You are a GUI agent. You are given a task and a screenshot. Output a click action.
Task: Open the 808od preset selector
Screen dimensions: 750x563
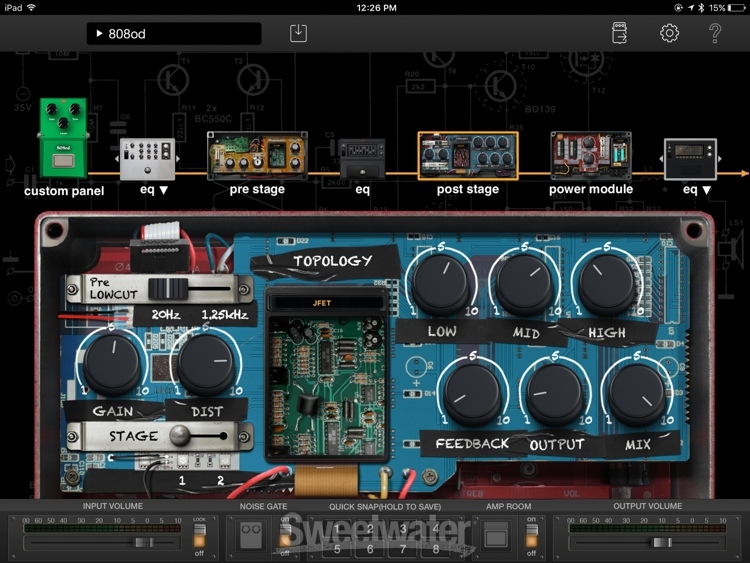174,33
